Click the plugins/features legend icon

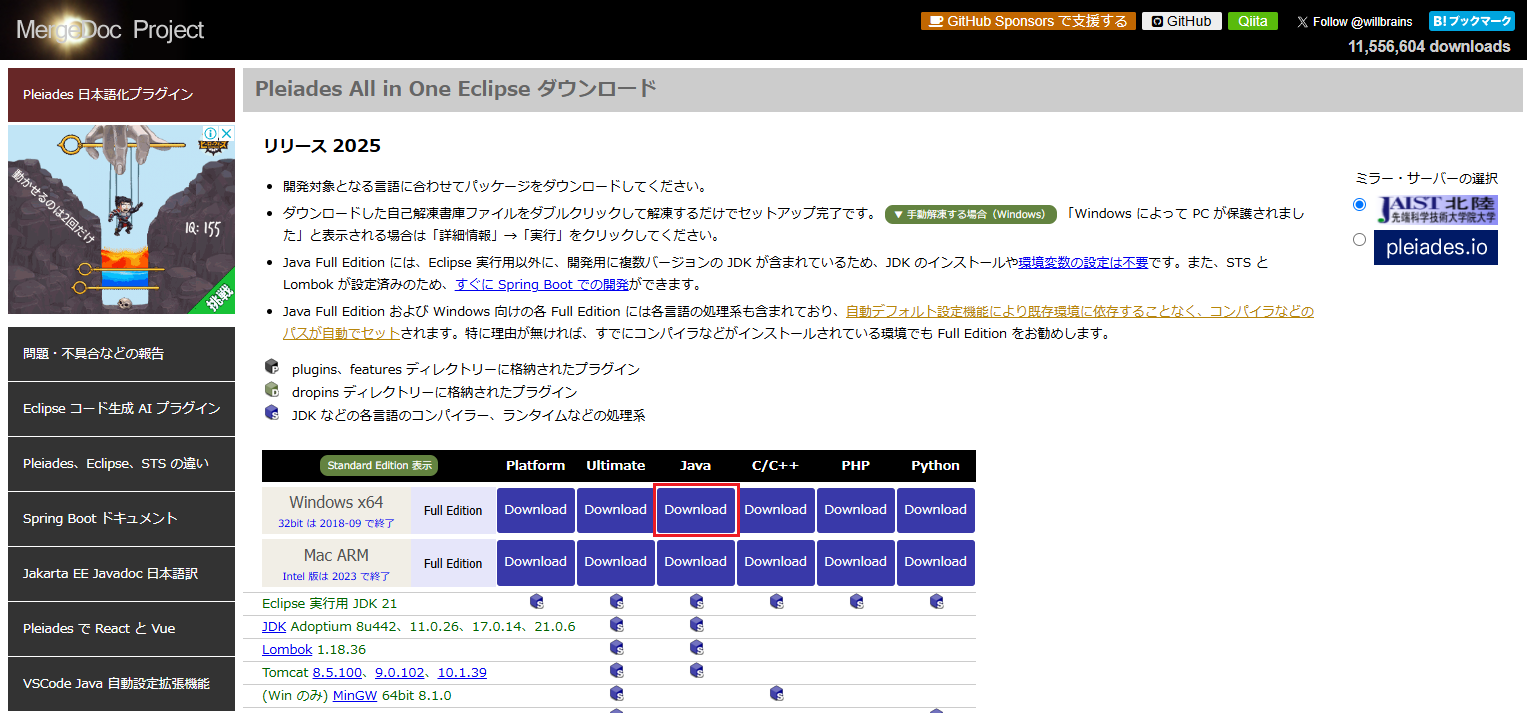[x=271, y=367]
